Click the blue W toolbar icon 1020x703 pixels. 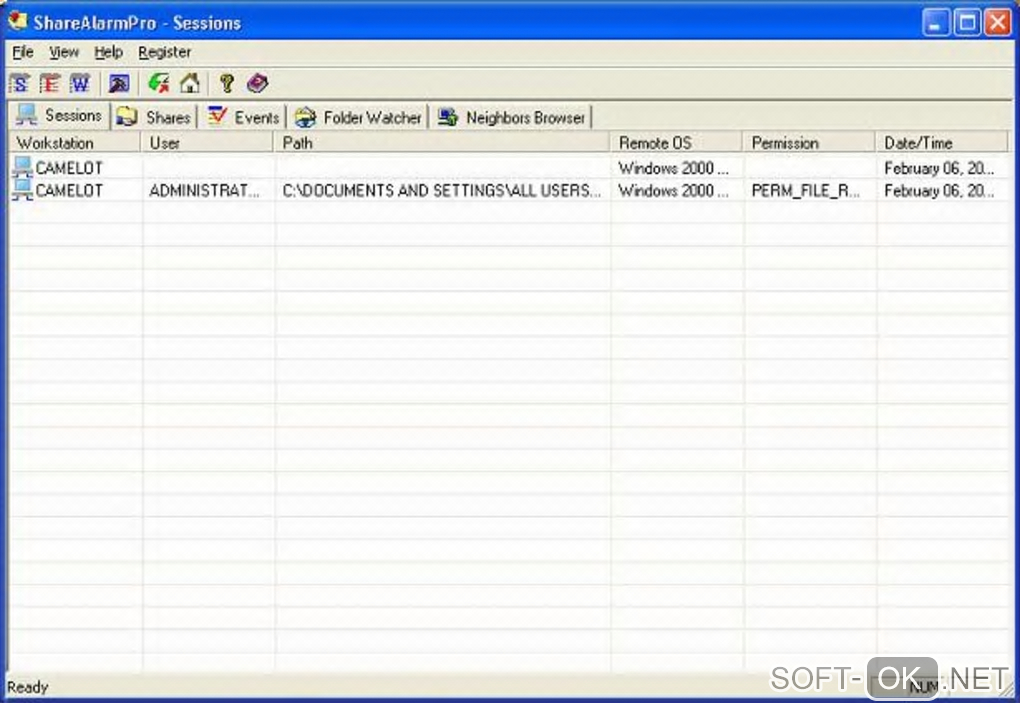80,83
